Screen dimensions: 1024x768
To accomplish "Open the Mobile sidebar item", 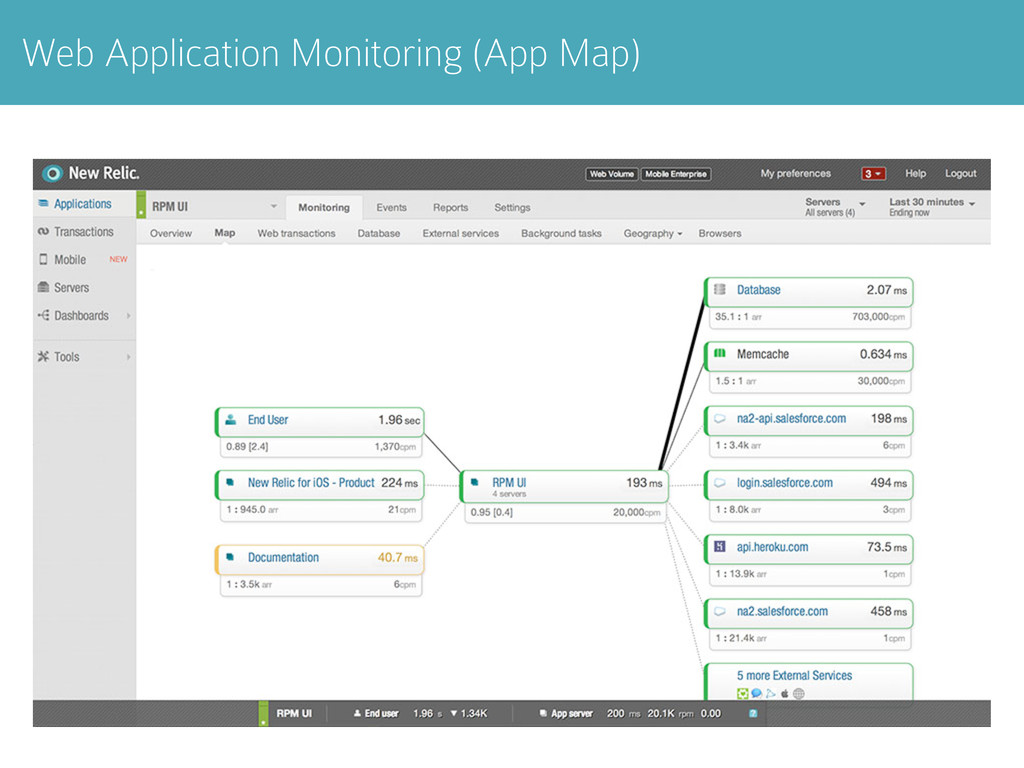I will [70, 260].
